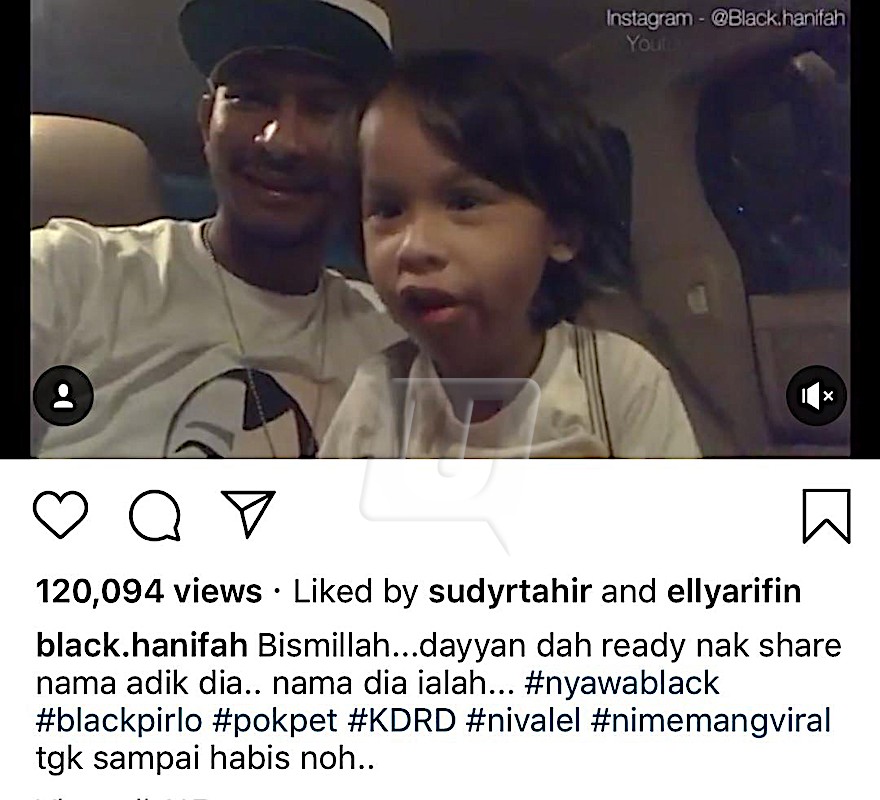Like the post with the heart icon
This screenshot has width=880, height=800.
[61, 514]
